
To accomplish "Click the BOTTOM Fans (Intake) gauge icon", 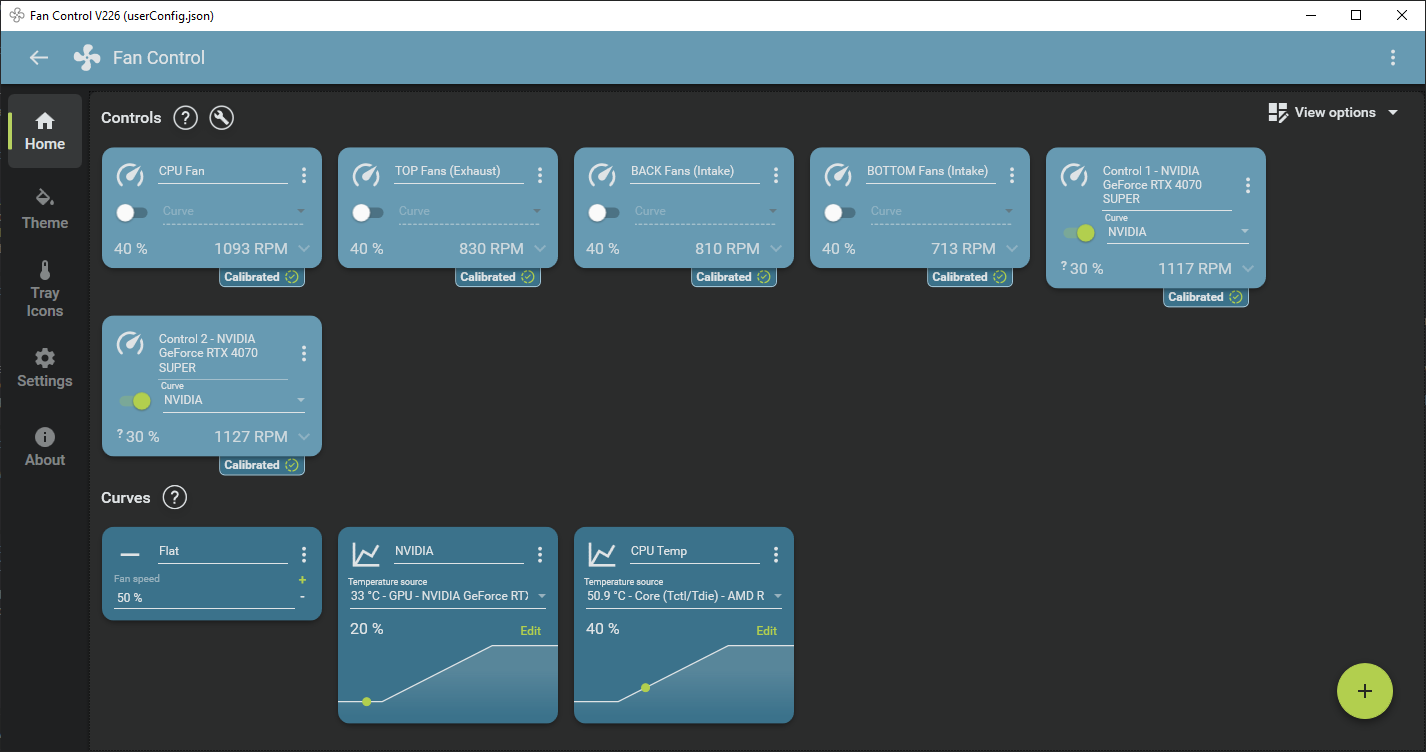I will pos(838,175).
